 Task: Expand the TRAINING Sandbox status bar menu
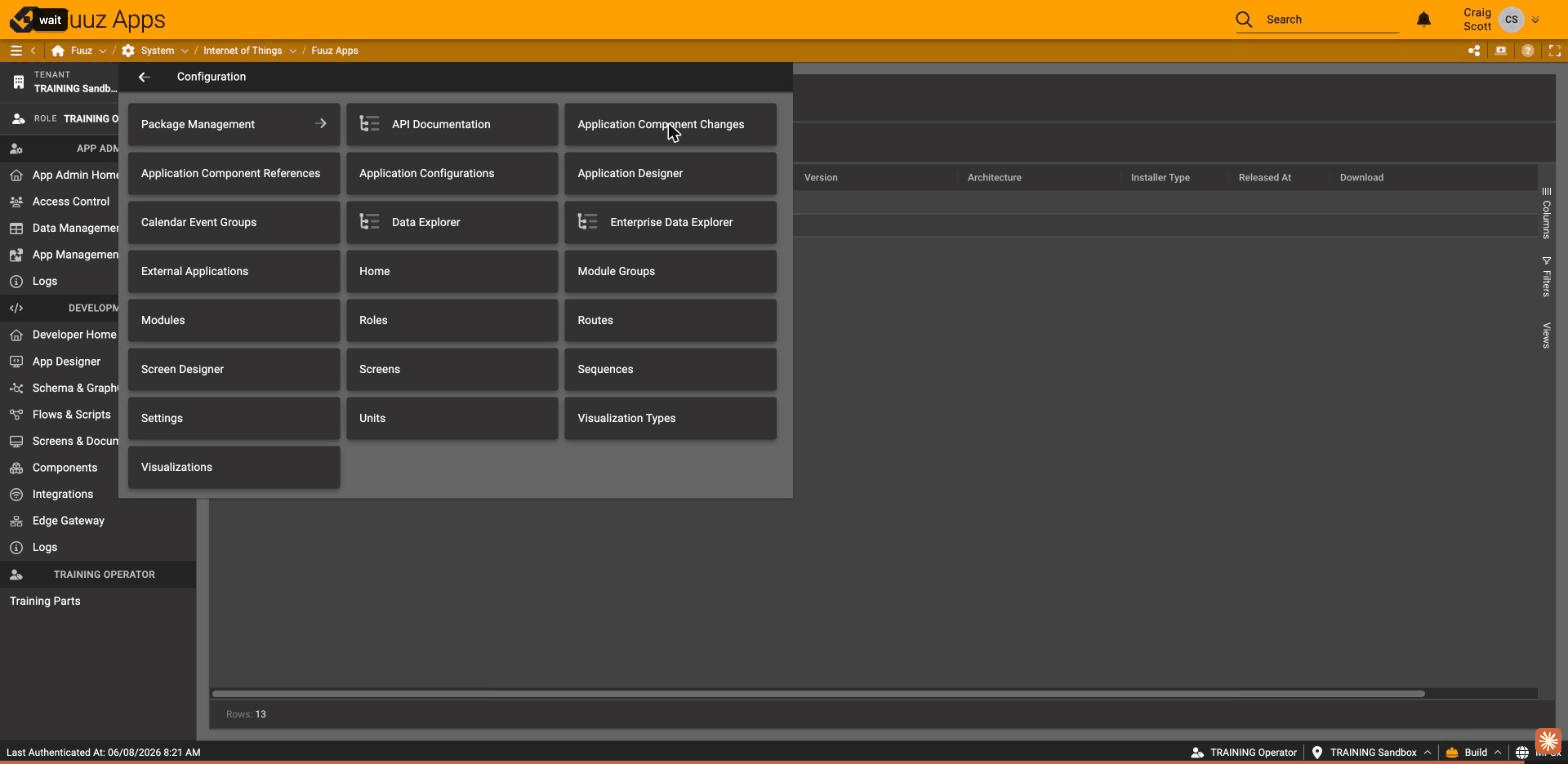1427,752
